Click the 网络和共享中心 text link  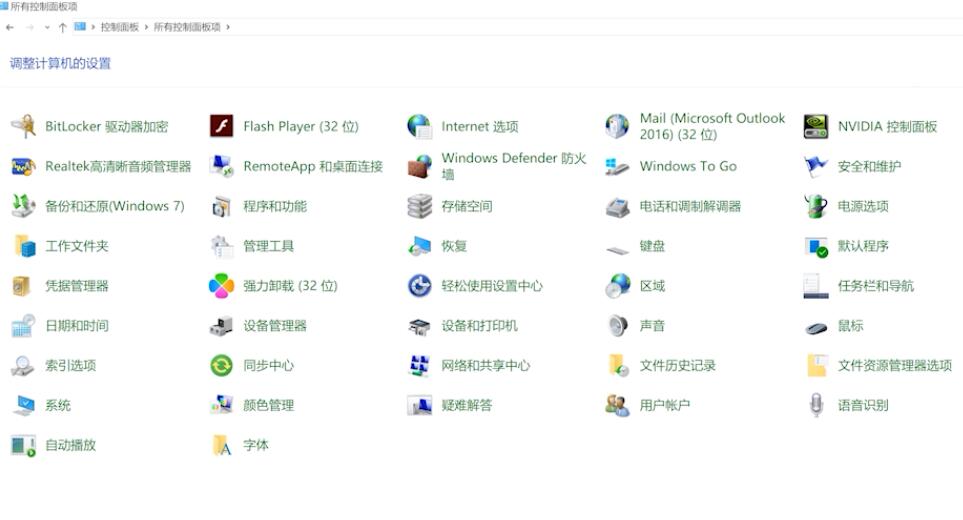coord(485,366)
